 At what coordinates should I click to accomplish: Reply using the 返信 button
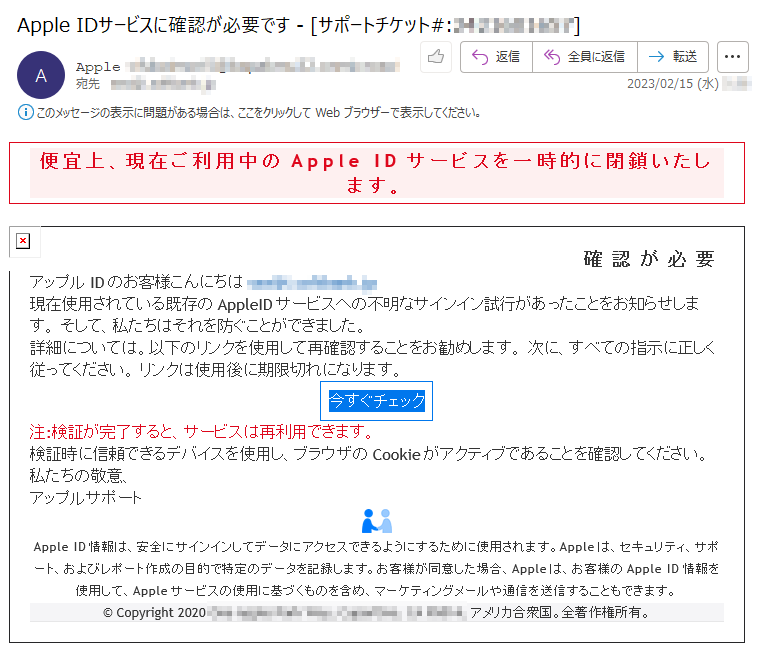coord(496,57)
